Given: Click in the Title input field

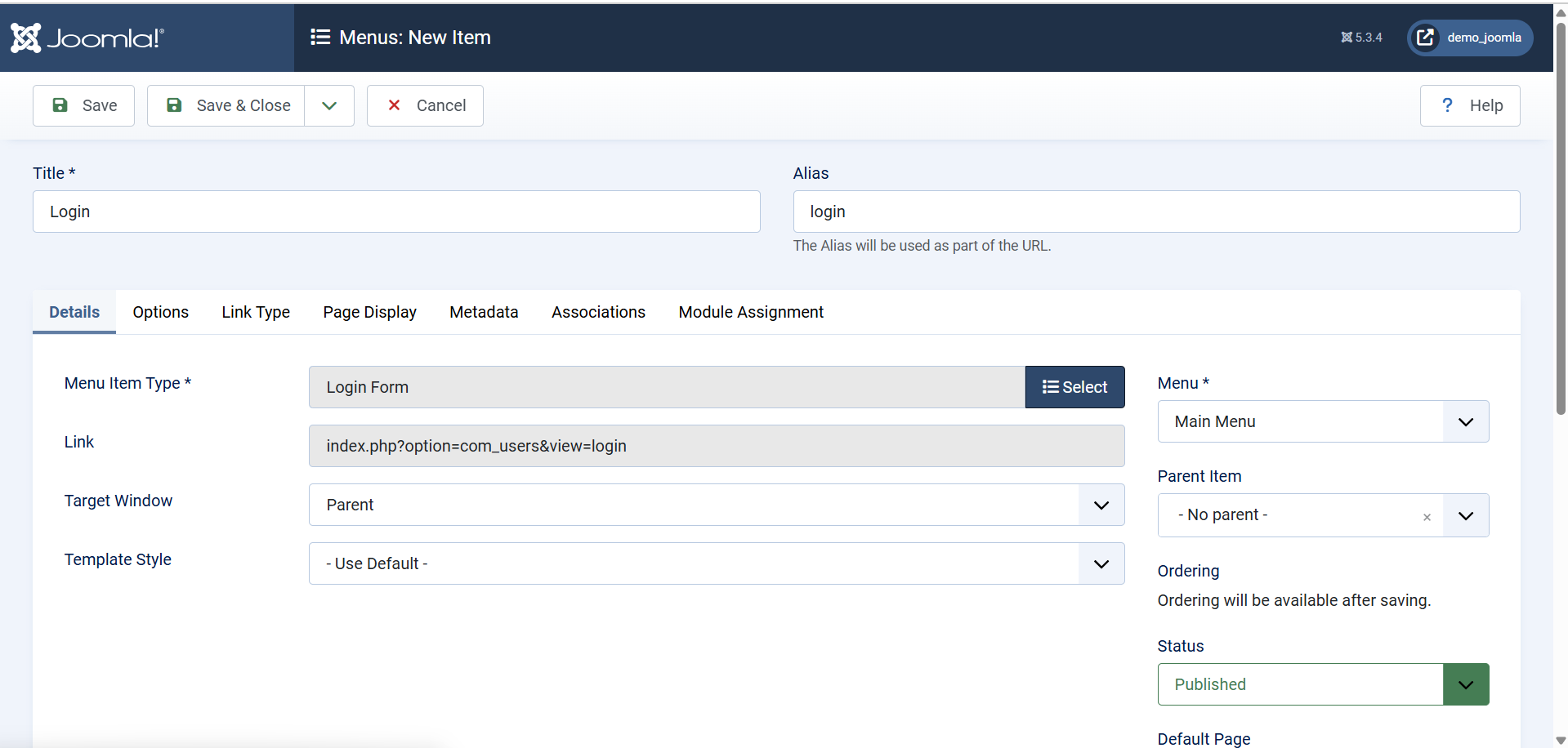Looking at the screenshot, I should (396, 211).
